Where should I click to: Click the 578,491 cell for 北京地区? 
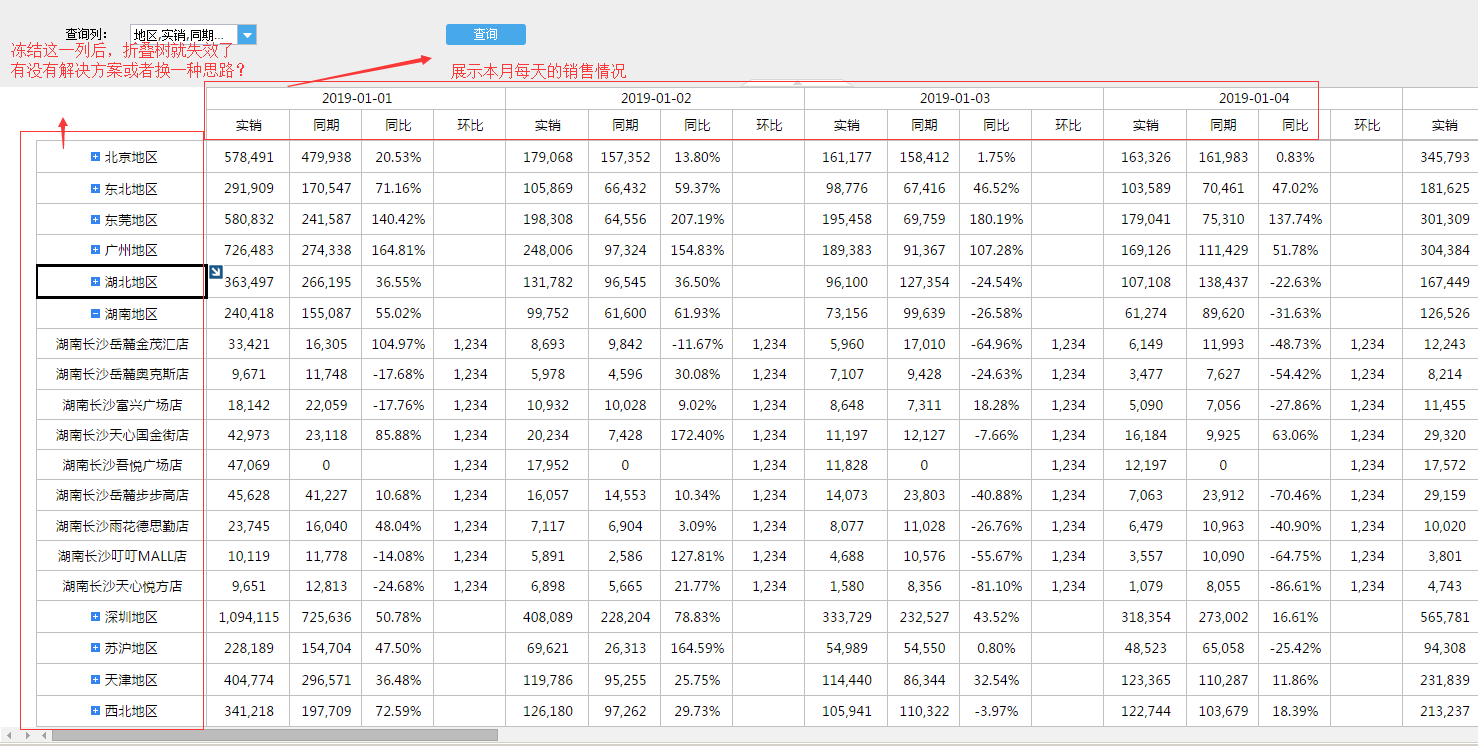[248, 157]
